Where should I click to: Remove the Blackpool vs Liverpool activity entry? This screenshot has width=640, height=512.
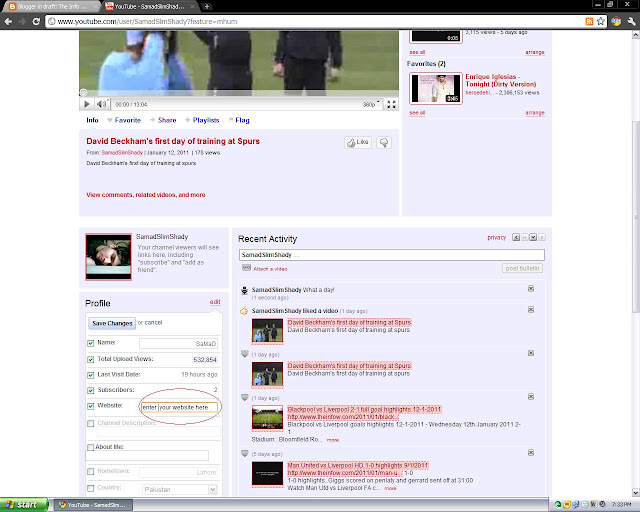[531, 396]
